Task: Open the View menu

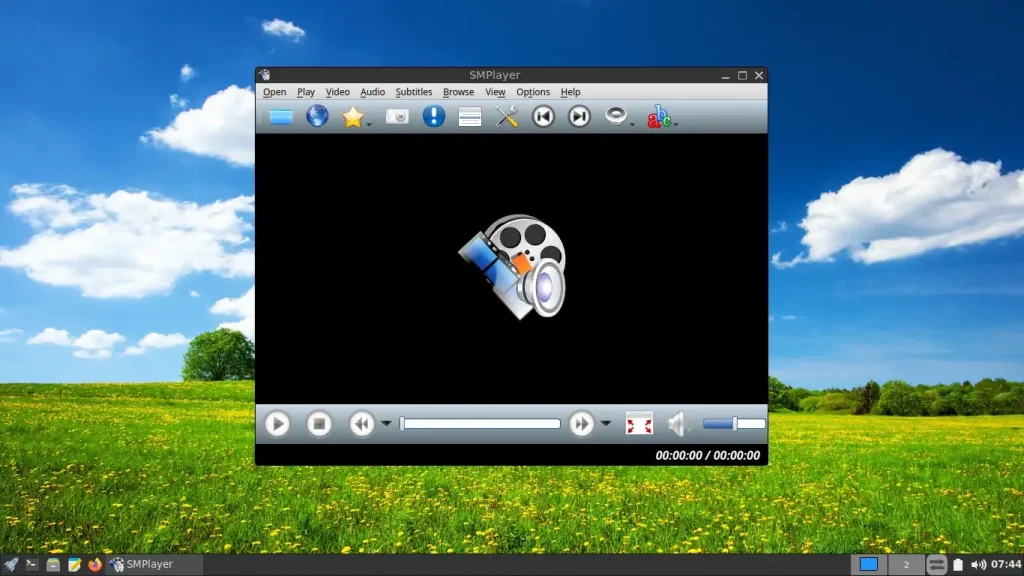Action: click(495, 92)
